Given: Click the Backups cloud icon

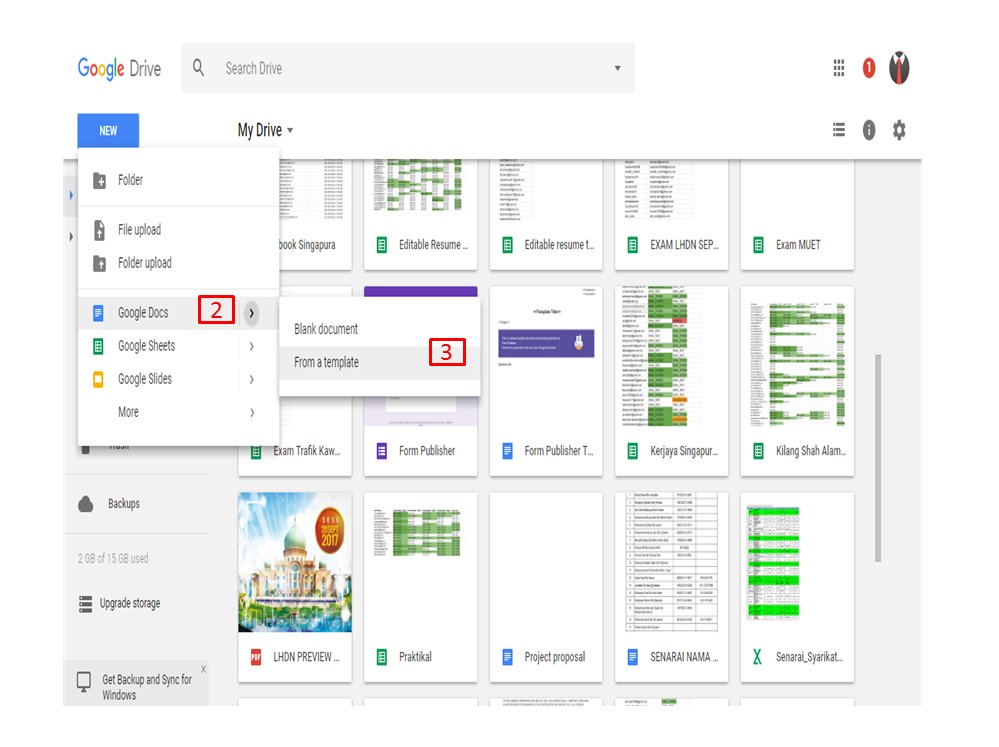Looking at the screenshot, I should click(85, 504).
